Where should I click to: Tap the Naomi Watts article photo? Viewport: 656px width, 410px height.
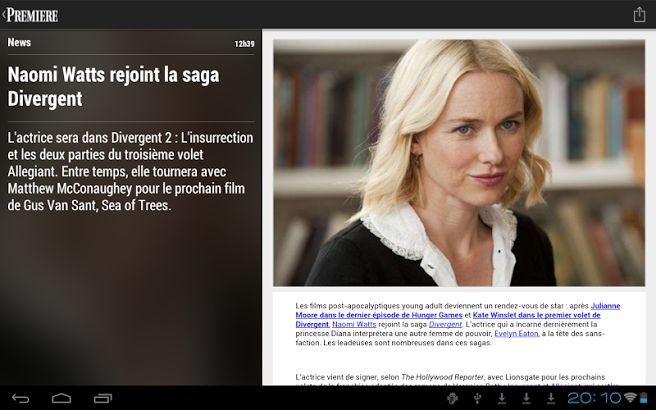(x=459, y=163)
